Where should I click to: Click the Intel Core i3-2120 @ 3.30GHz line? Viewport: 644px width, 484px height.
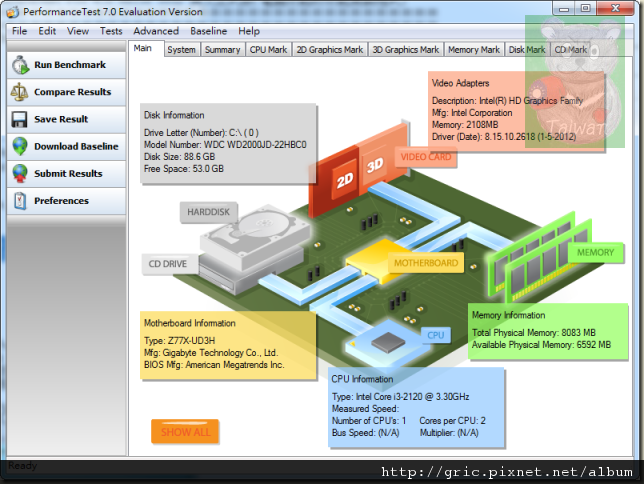click(x=400, y=396)
